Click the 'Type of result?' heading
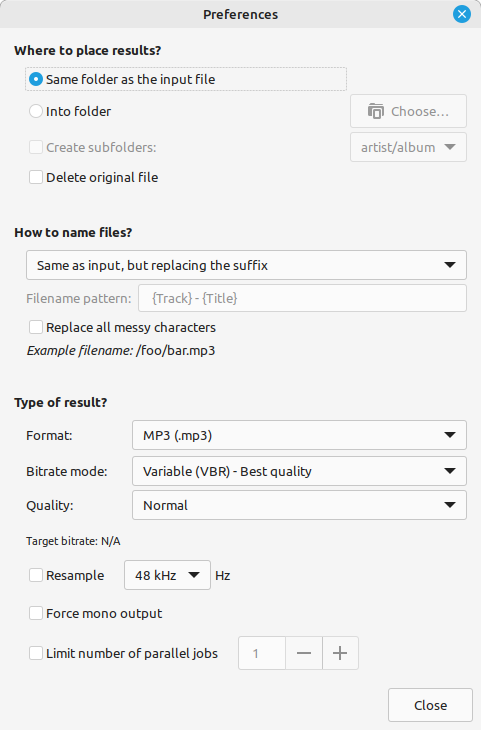Viewport: 481px width, 730px height. 61,402
